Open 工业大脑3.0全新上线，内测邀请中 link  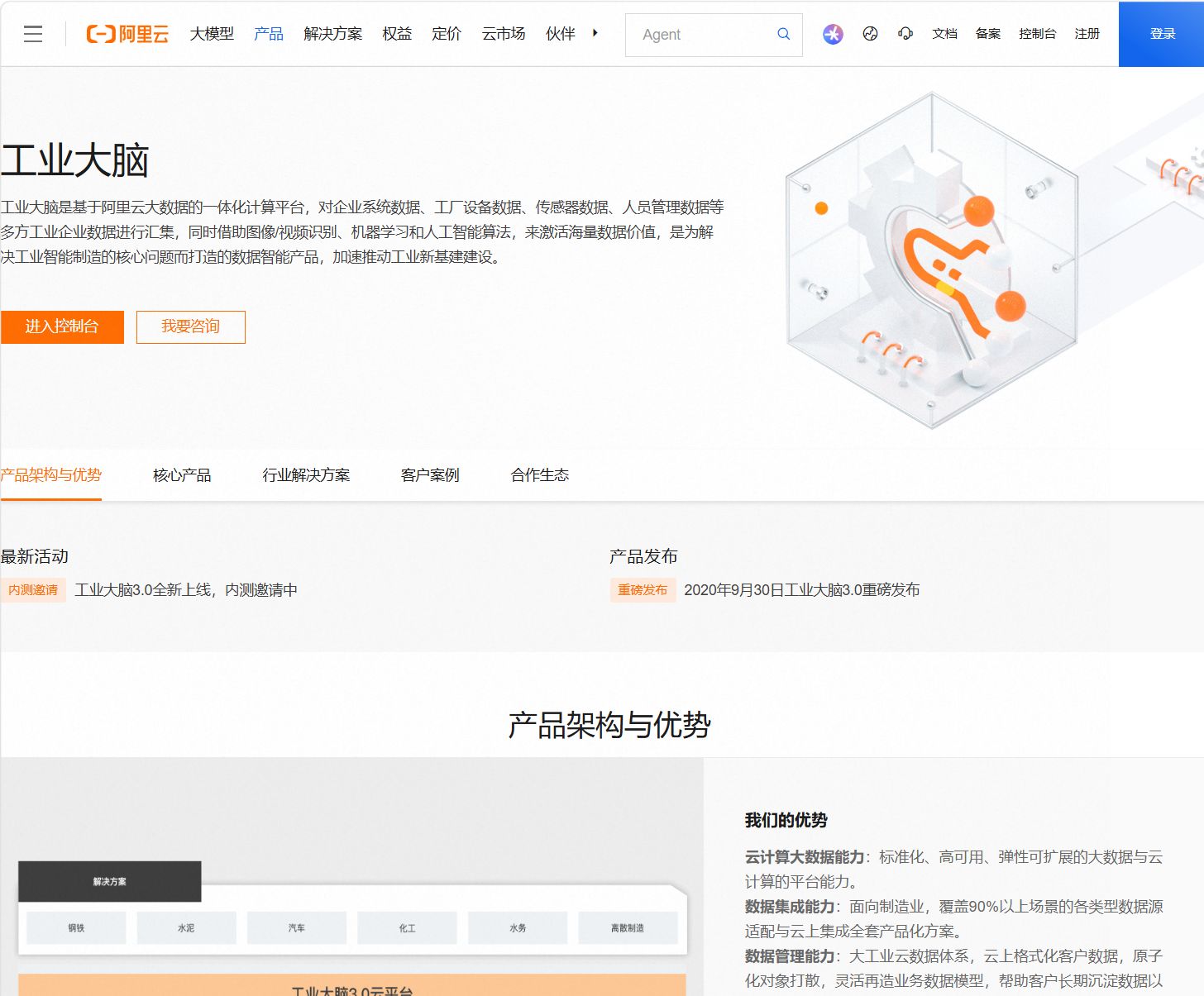click(186, 590)
